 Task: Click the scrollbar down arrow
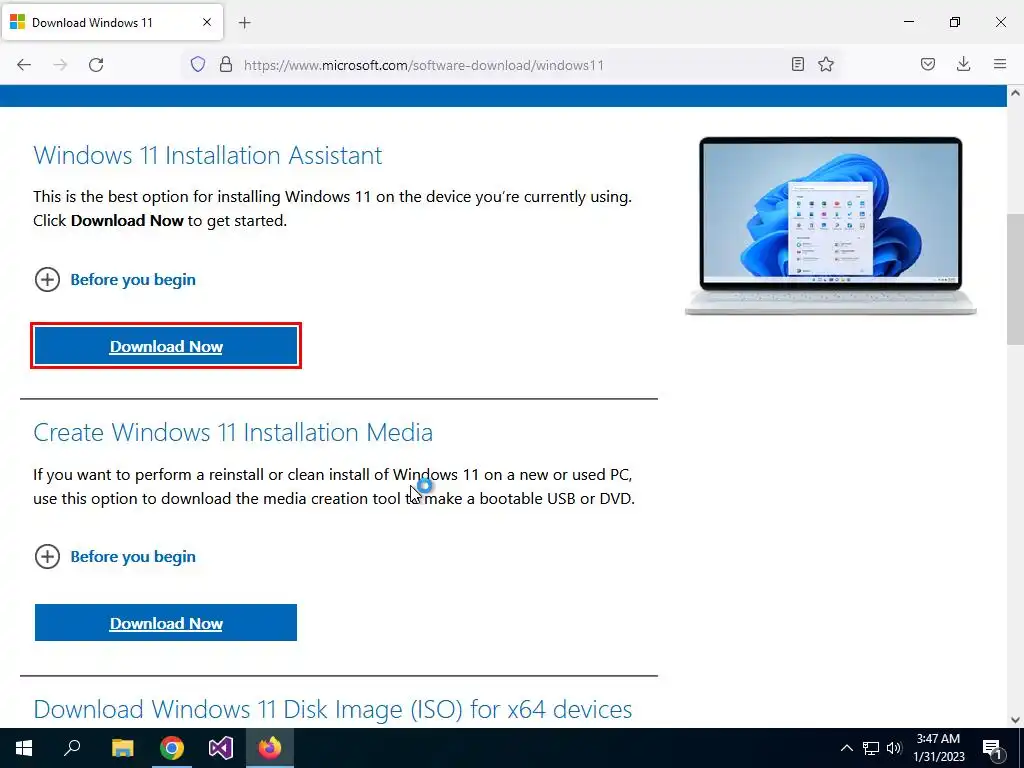click(x=1015, y=720)
